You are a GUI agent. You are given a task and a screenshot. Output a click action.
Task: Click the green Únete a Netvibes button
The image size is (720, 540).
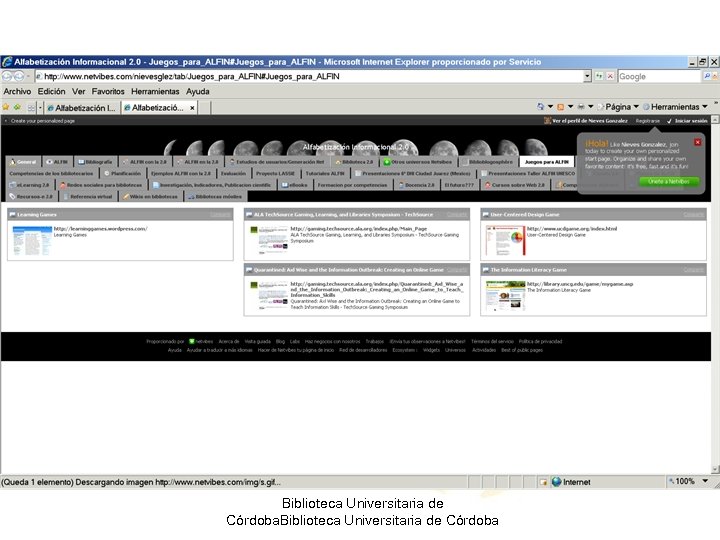[669, 181]
